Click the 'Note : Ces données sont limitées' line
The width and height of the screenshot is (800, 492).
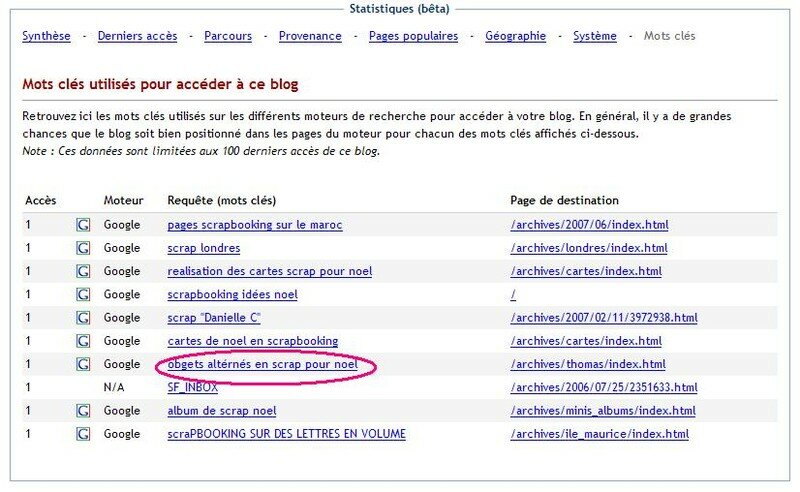coord(201,151)
